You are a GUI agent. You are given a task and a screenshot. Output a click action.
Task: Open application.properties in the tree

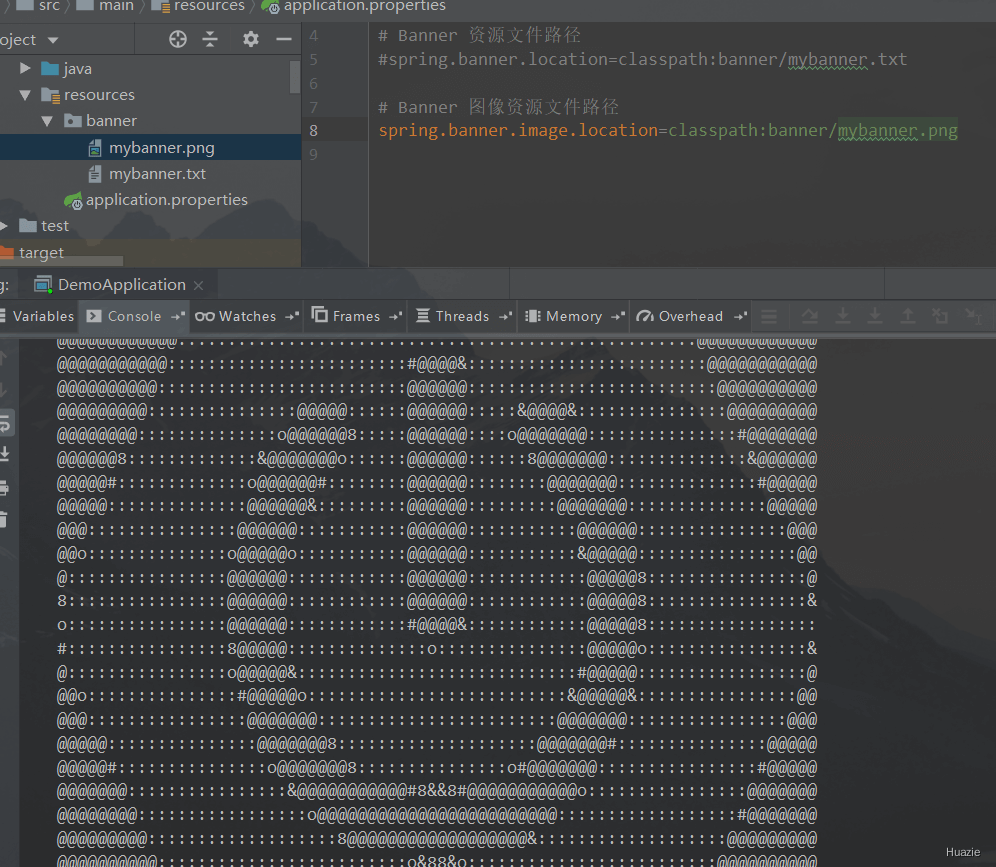click(151, 199)
